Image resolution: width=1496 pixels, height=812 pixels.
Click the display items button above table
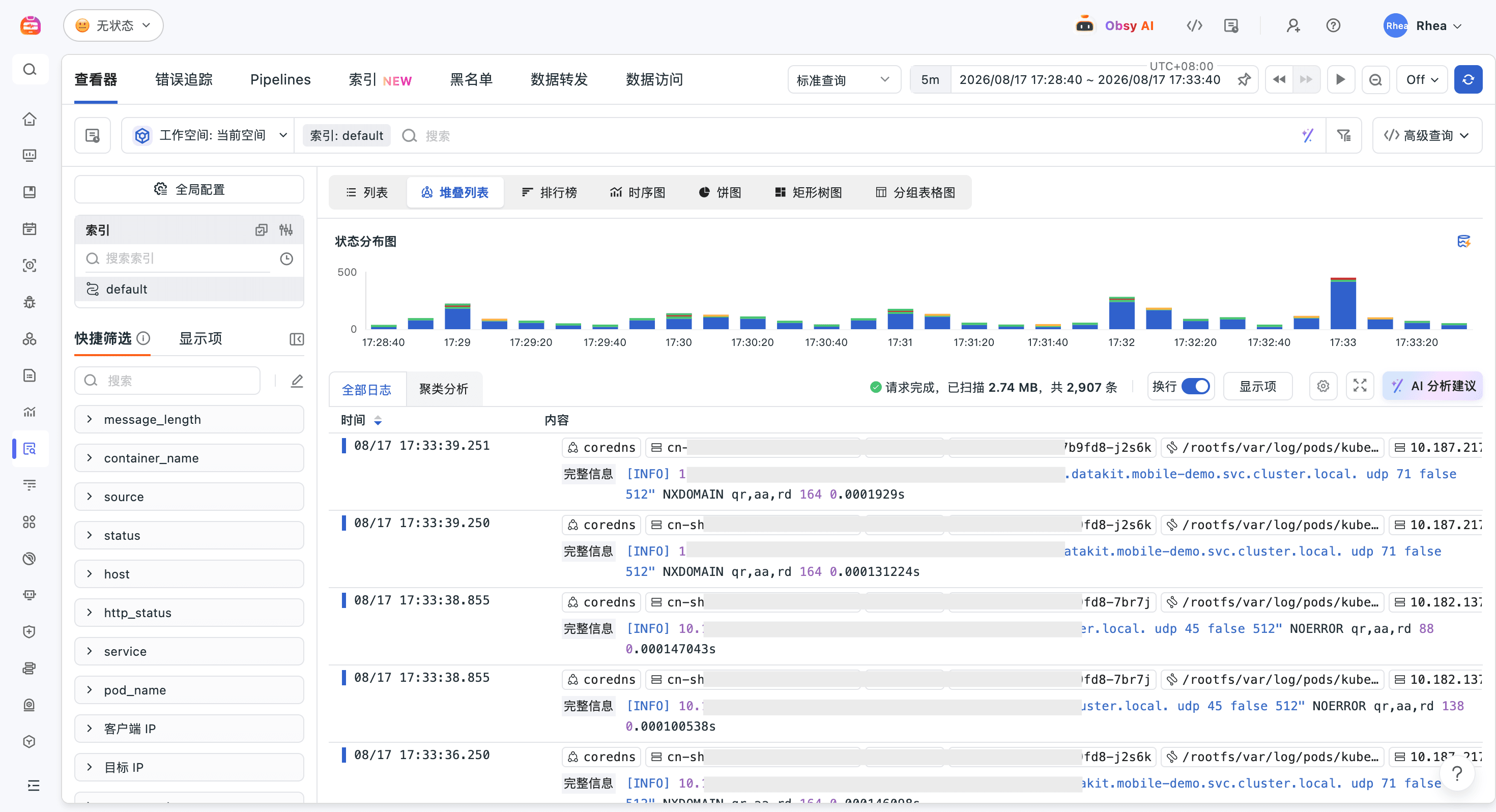(1257, 386)
